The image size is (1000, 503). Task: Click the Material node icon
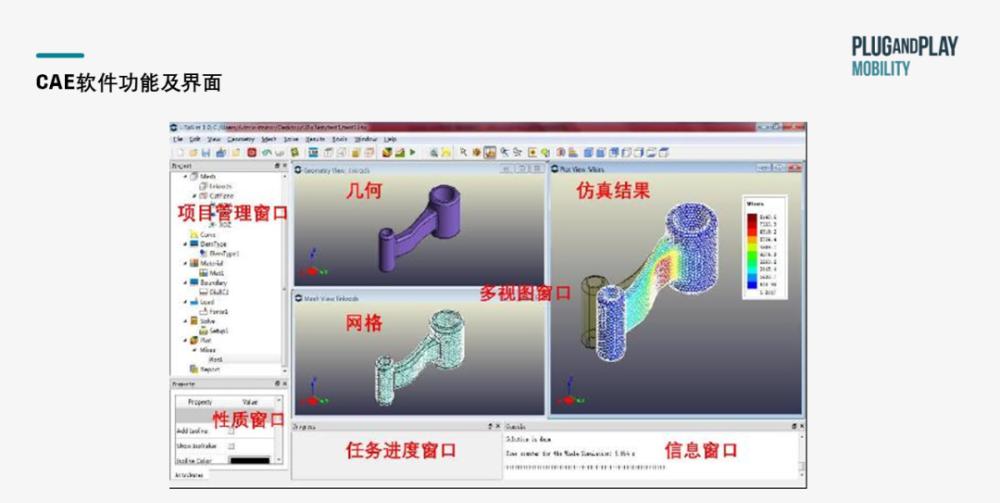point(194,263)
